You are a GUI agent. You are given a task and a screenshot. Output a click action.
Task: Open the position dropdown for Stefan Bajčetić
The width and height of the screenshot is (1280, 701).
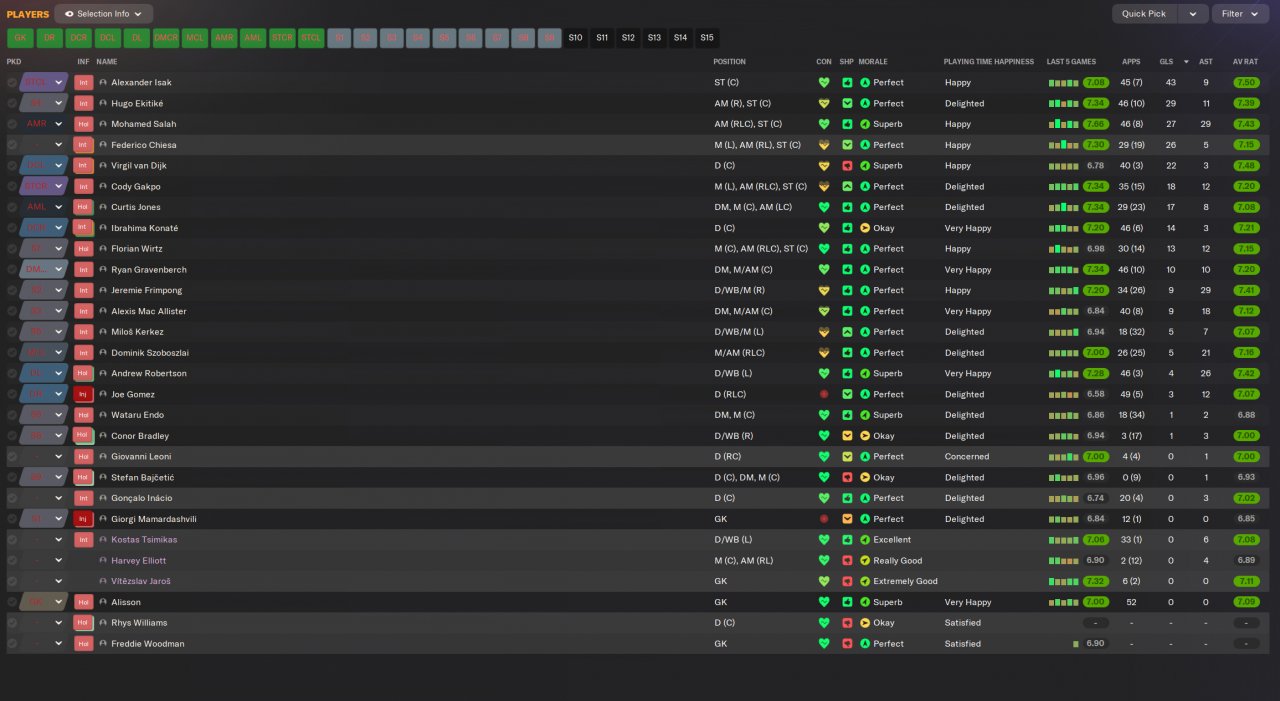tap(59, 478)
